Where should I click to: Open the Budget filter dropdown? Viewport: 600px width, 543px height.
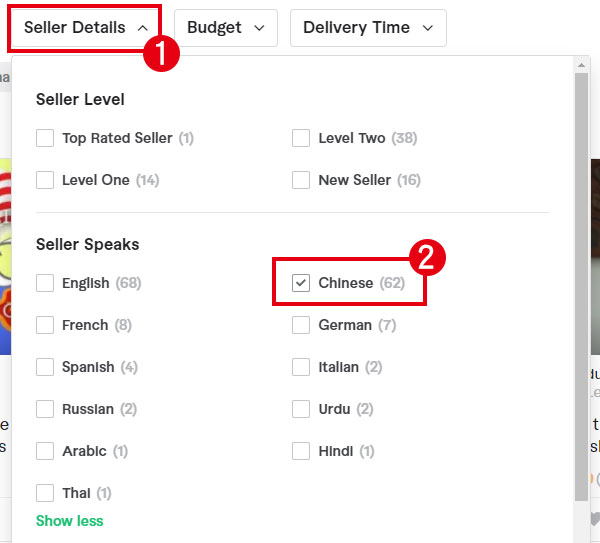(x=226, y=28)
